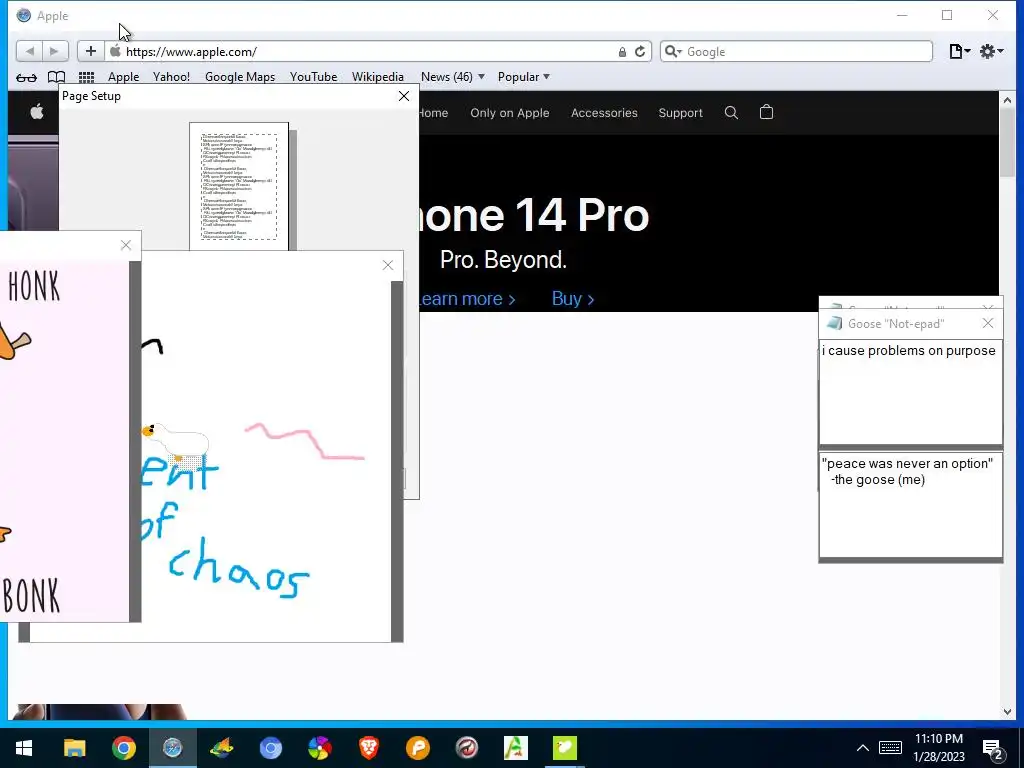Open Yahoo! bookmark
The height and width of the screenshot is (768, 1024).
tap(172, 76)
